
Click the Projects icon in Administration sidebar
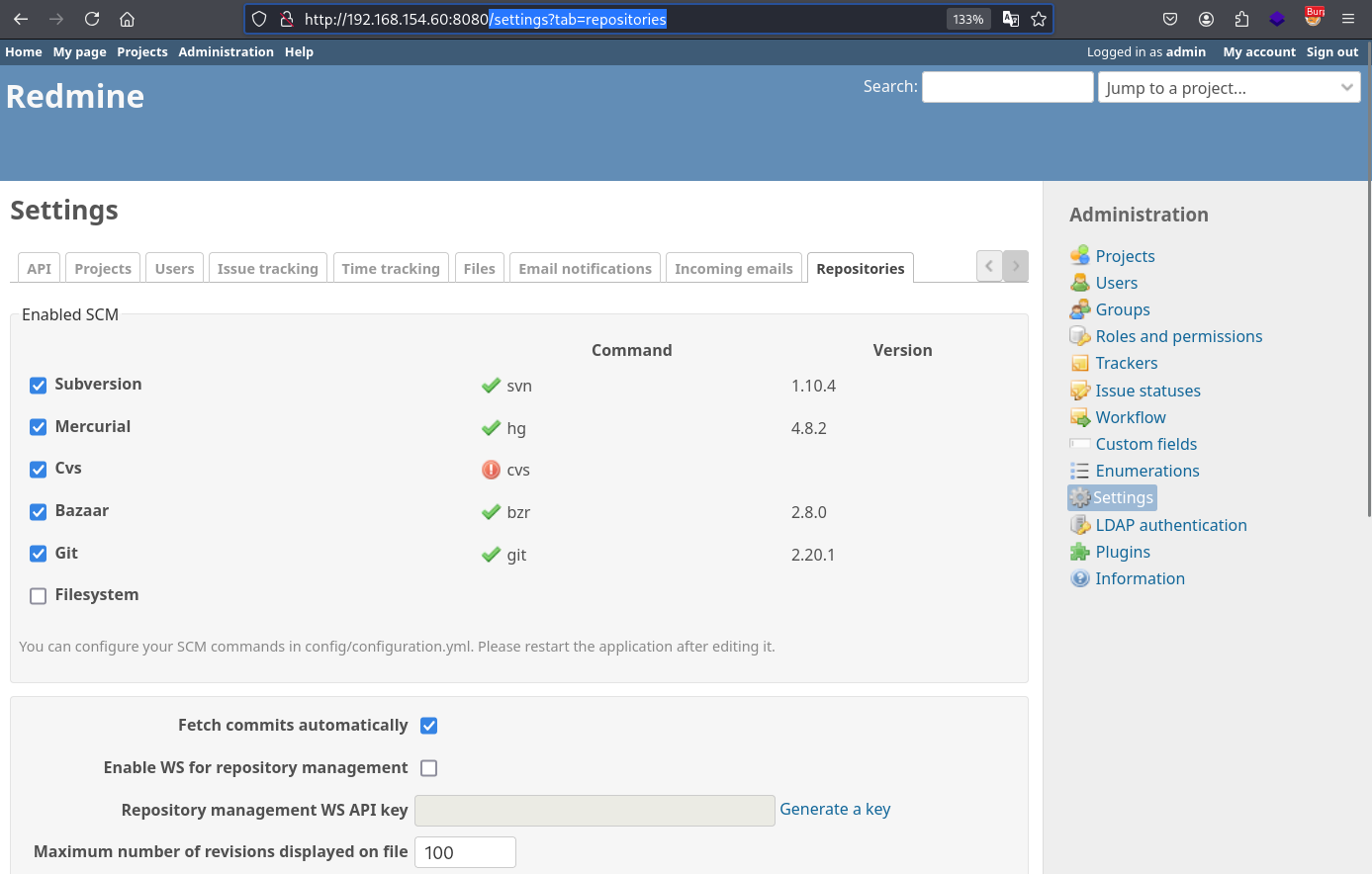click(1080, 256)
